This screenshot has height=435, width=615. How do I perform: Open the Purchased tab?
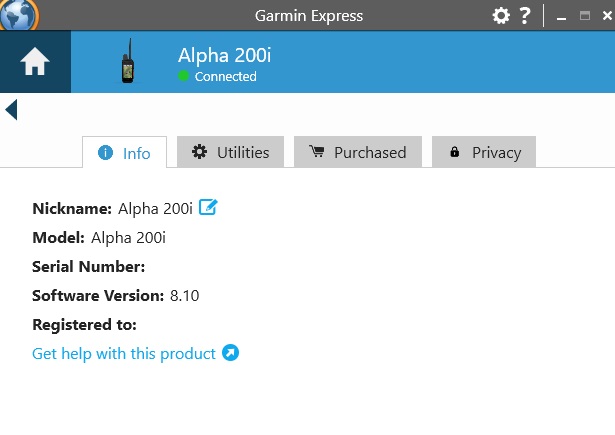click(357, 152)
